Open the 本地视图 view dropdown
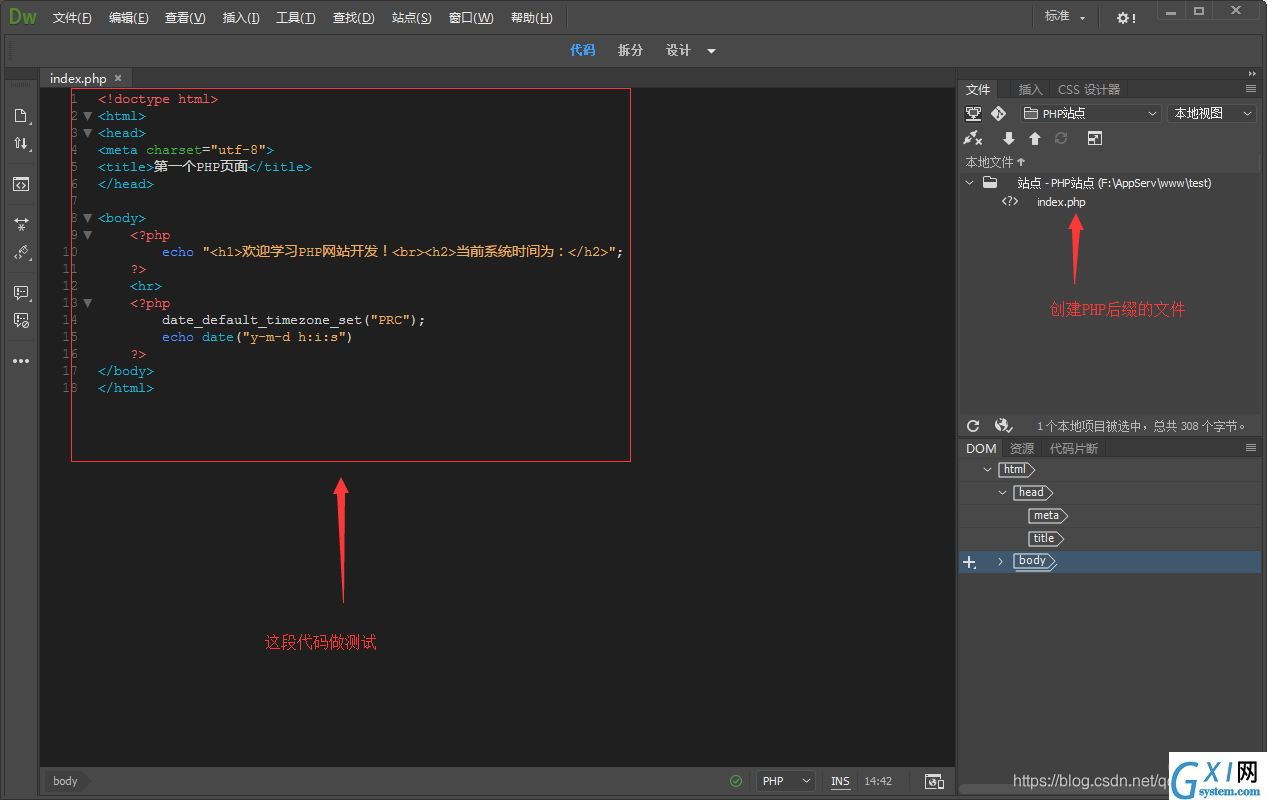The height and width of the screenshot is (800, 1267). [1212, 113]
